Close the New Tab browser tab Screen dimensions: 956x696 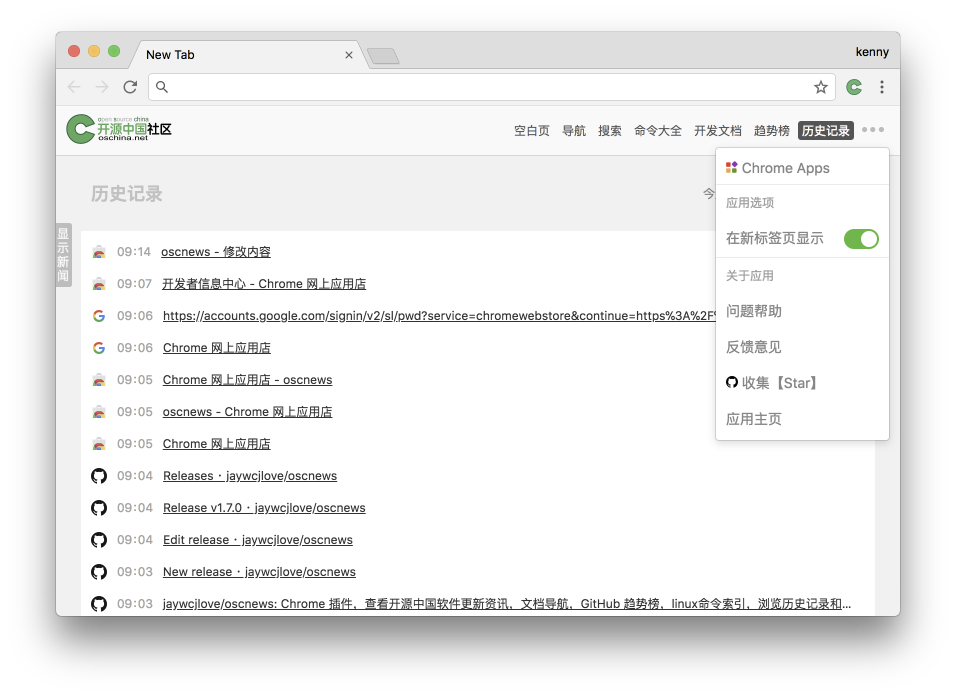349,55
